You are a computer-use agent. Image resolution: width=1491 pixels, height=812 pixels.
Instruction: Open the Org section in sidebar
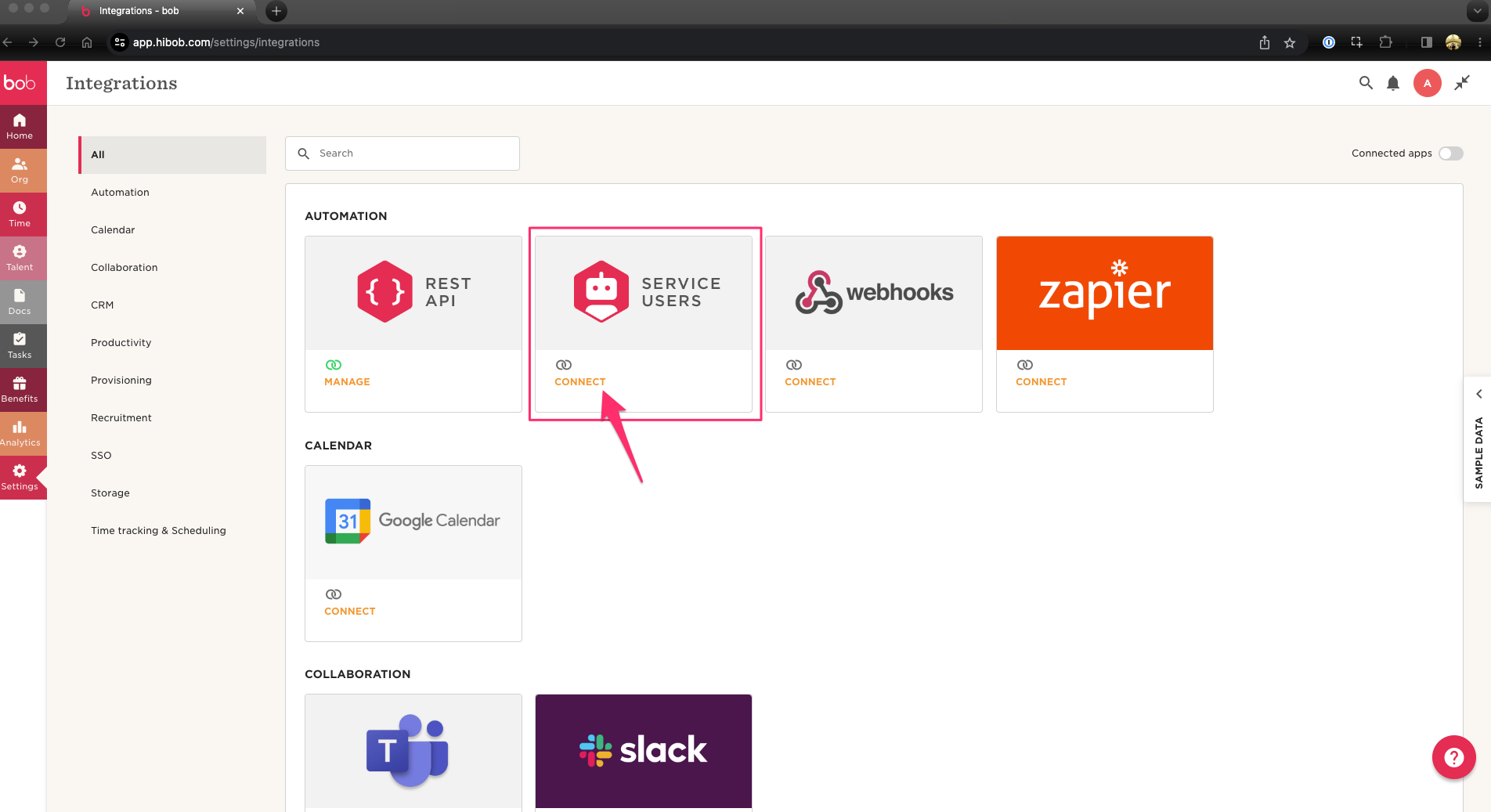(x=20, y=170)
